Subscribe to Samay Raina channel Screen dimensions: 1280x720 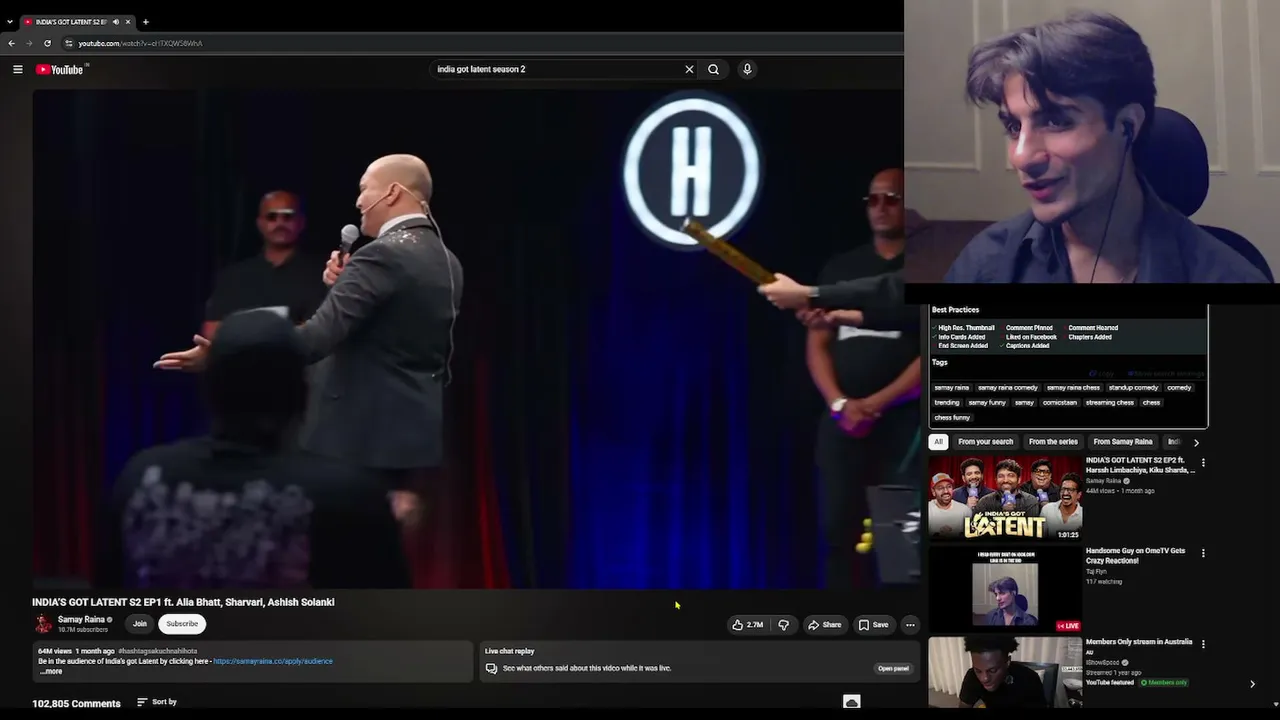182,624
